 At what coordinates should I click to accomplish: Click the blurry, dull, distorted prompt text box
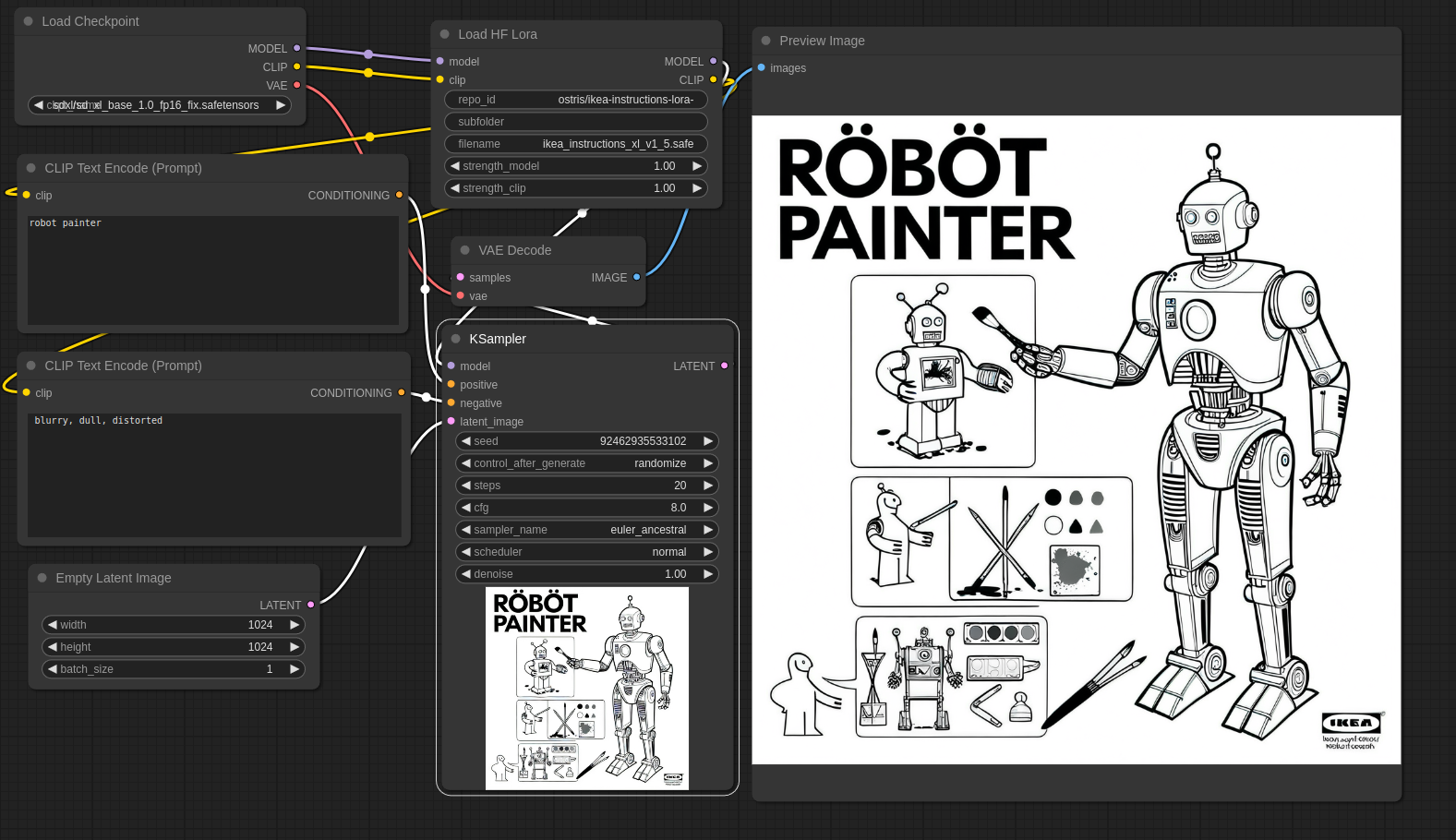[214, 475]
